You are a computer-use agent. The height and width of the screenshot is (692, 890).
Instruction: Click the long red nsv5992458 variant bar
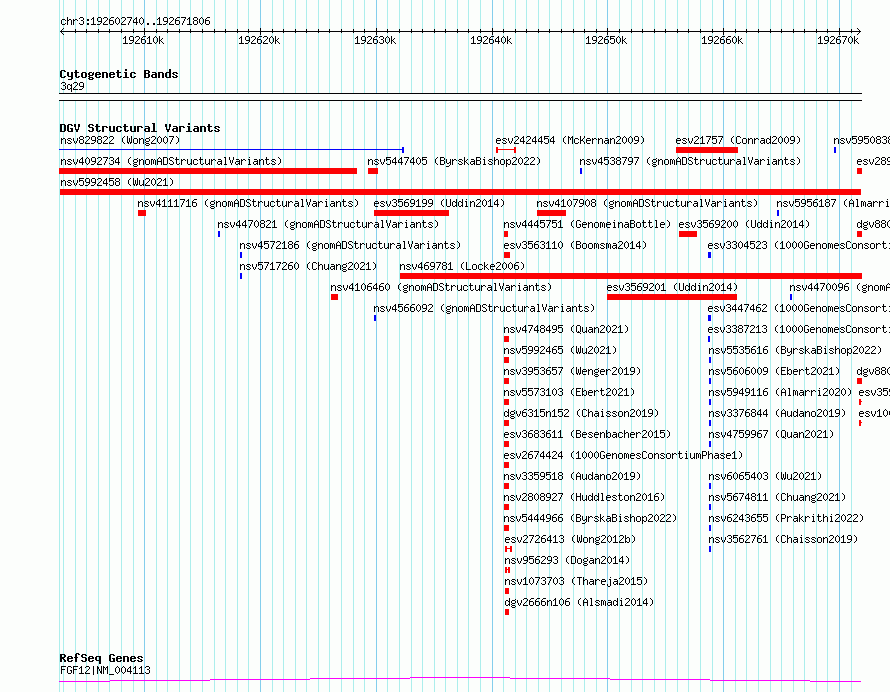(460, 192)
